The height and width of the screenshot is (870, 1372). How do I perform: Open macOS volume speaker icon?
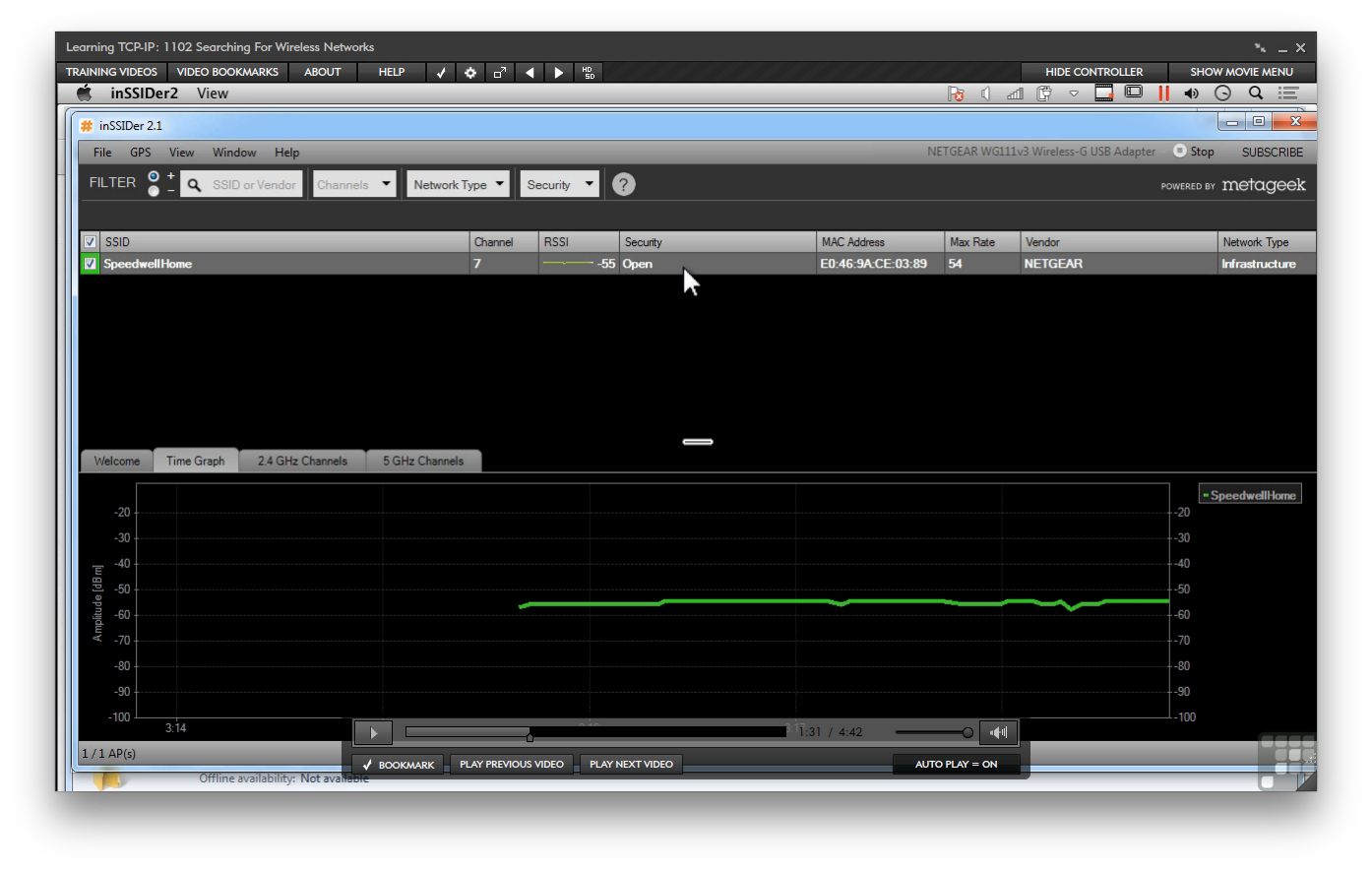point(1192,93)
